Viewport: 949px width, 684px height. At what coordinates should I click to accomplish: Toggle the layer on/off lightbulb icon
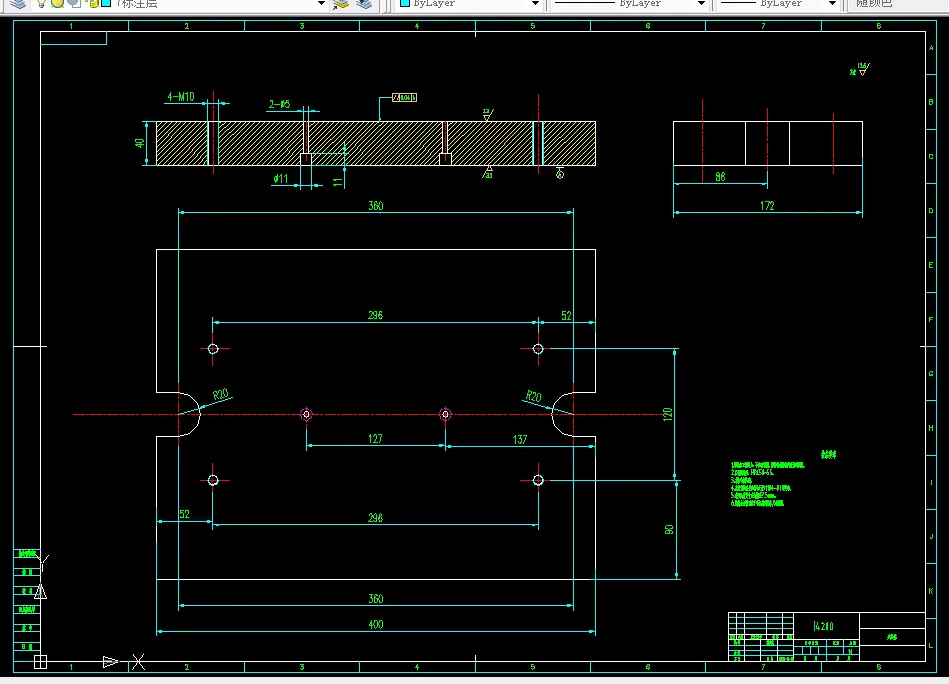(x=41, y=3)
